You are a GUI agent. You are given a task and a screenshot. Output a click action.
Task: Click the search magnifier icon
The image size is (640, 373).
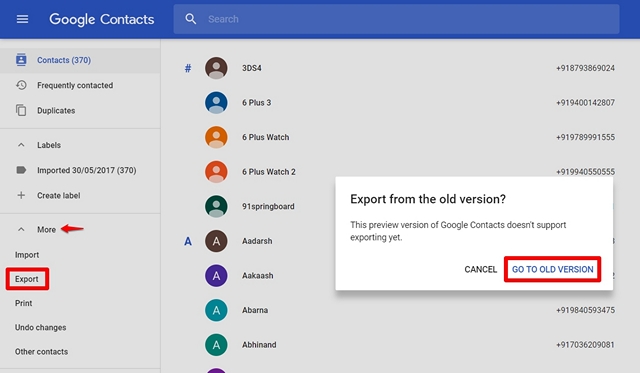click(191, 19)
